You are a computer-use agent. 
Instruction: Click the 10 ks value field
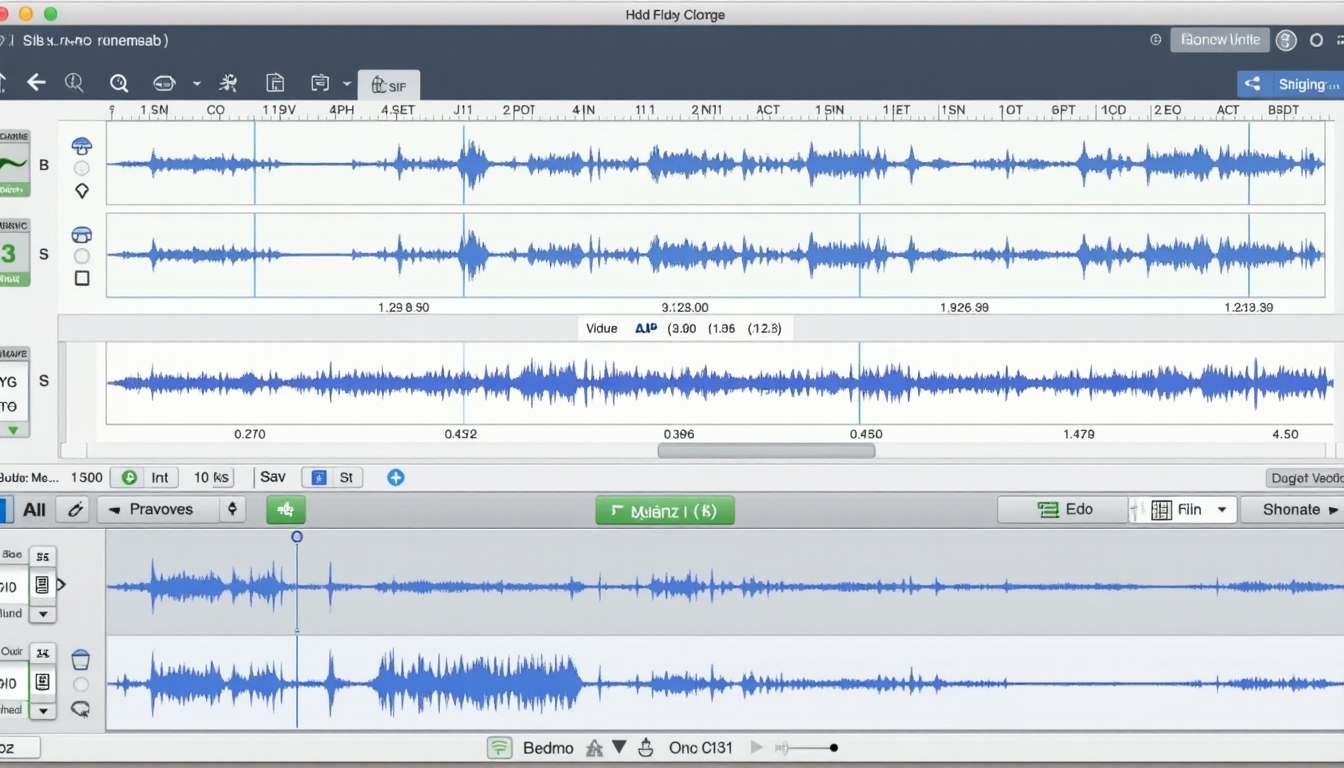(x=212, y=478)
